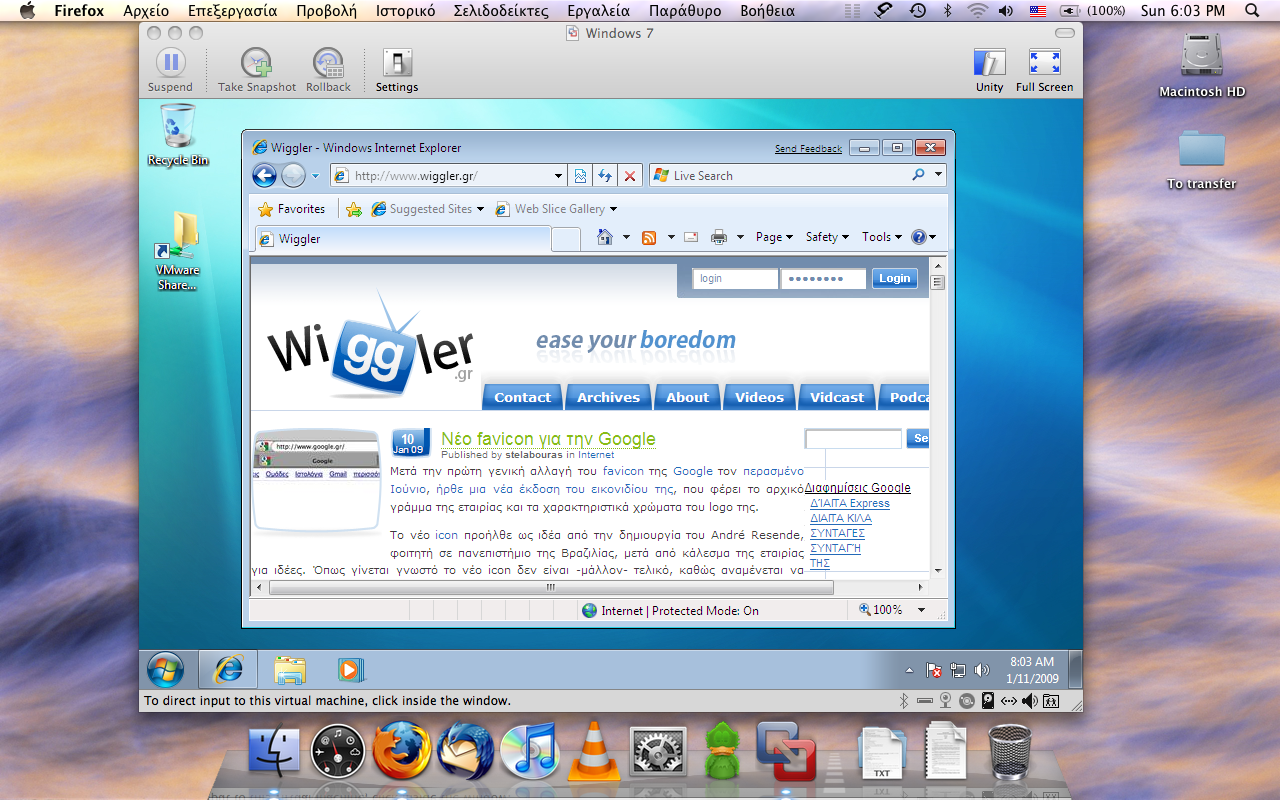Click the Windows Start orb
Image resolution: width=1280 pixels, height=800 pixels.
tap(165, 669)
